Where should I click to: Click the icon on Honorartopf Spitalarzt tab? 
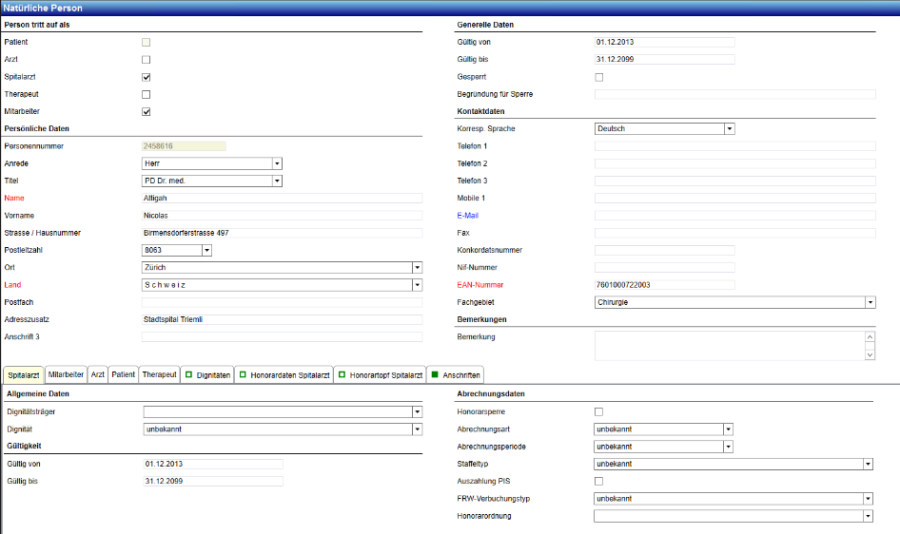341,375
